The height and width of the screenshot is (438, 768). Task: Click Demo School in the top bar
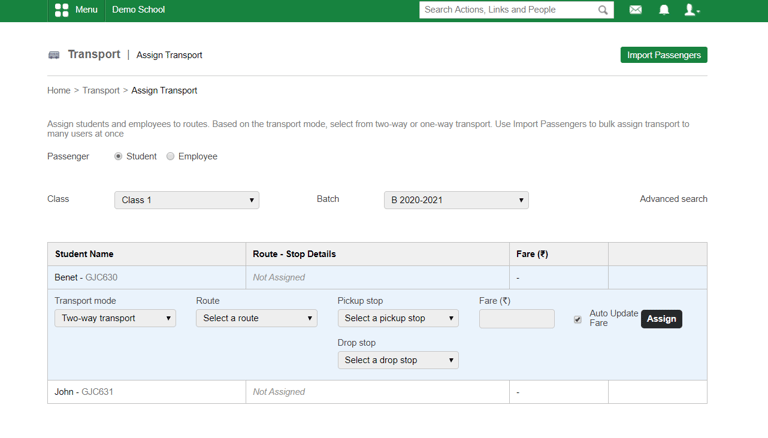(x=138, y=10)
